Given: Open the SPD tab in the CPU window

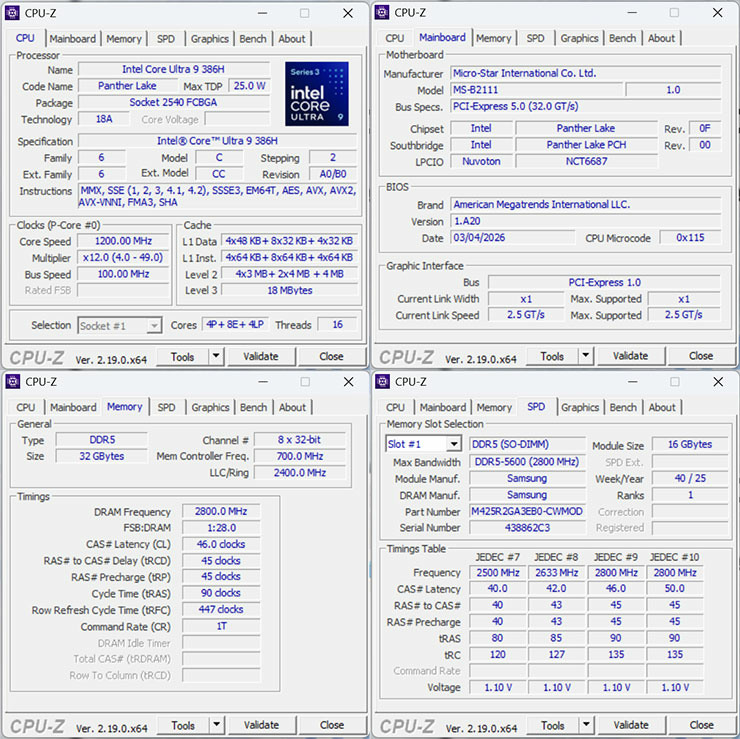Looking at the screenshot, I should click(x=166, y=39).
